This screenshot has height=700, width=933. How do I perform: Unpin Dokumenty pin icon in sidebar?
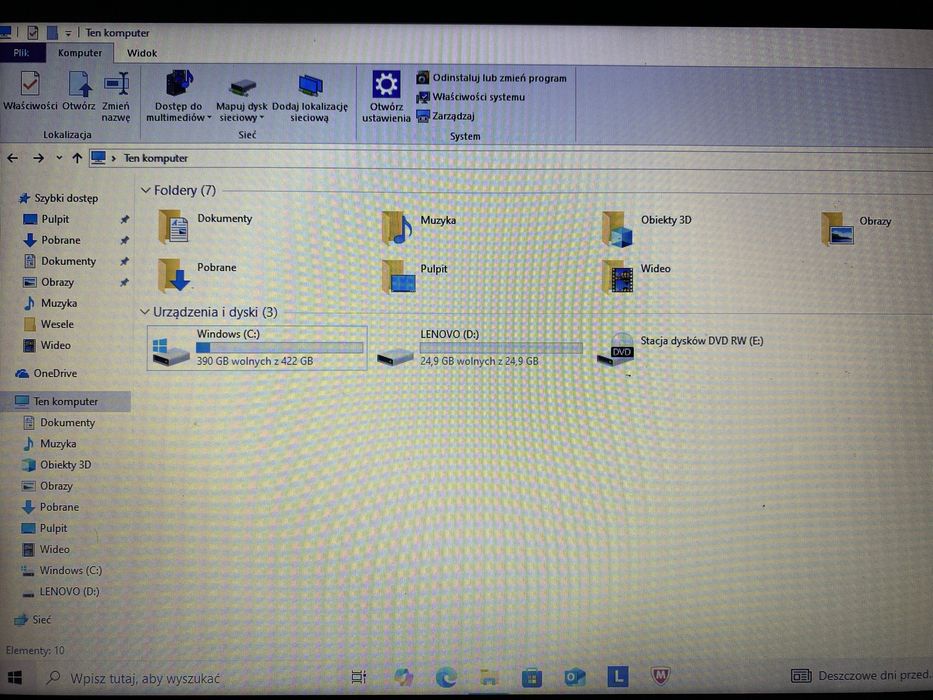coord(124,261)
